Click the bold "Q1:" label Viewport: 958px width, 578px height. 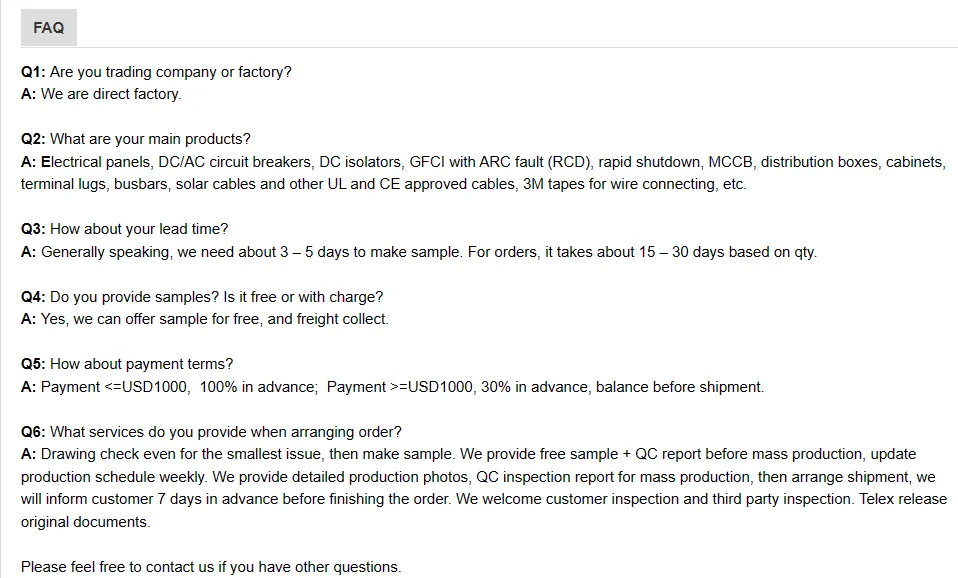click(33, 72)
